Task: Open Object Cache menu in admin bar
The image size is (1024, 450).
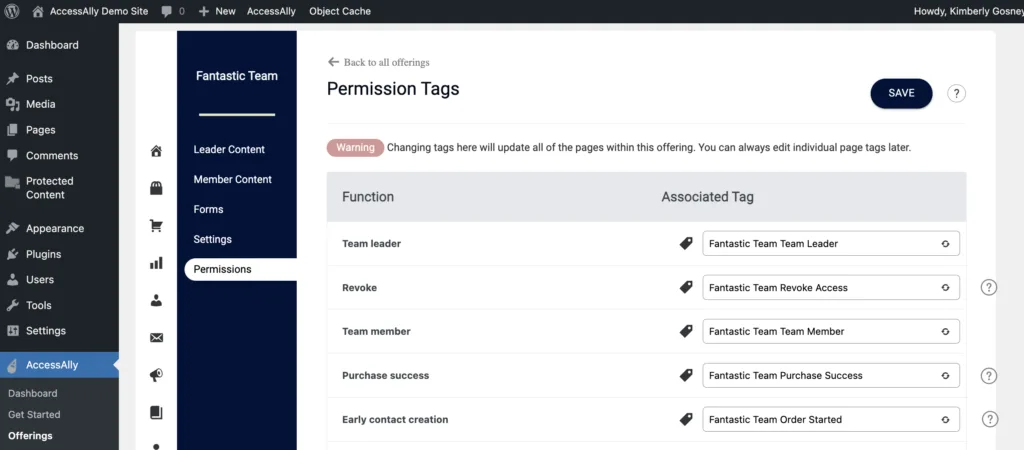Action: 340,11
